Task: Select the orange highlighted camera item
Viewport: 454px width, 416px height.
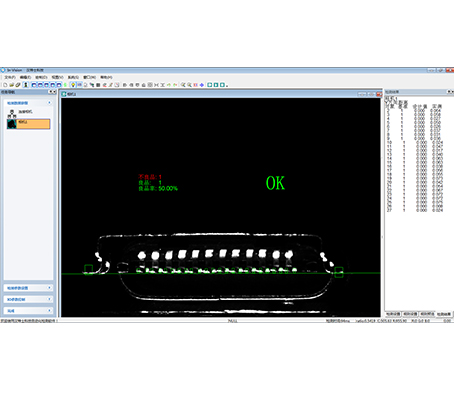Action: click(x=28, y=124)
